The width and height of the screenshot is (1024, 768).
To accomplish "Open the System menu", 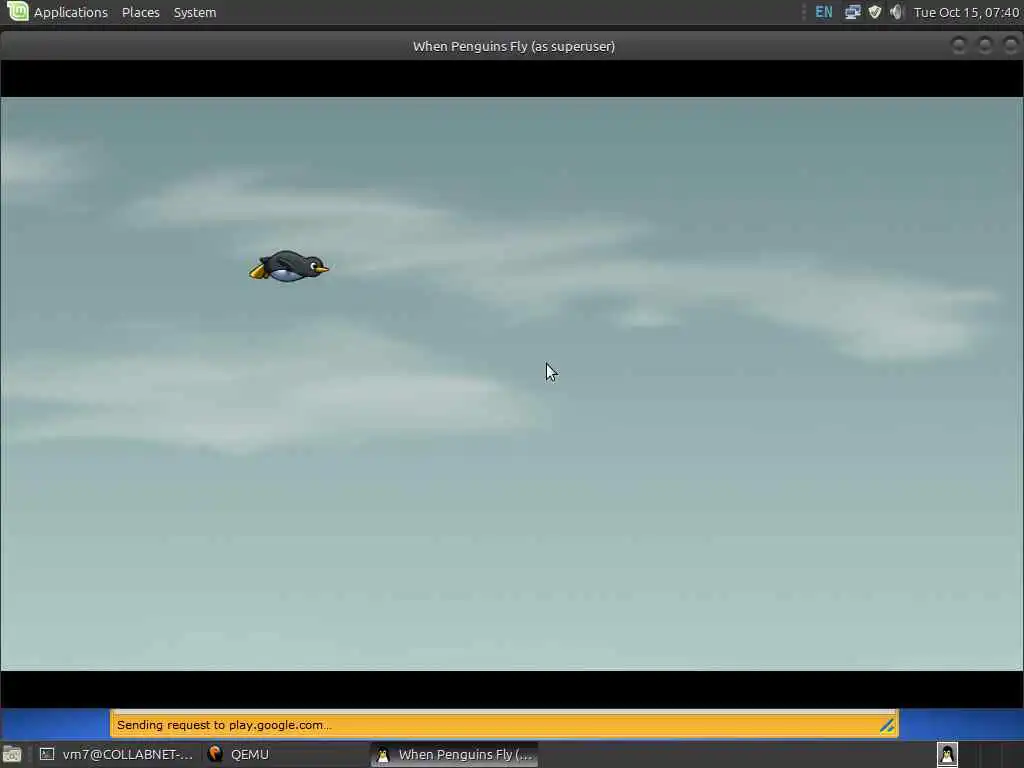I will tap(195, 12).
